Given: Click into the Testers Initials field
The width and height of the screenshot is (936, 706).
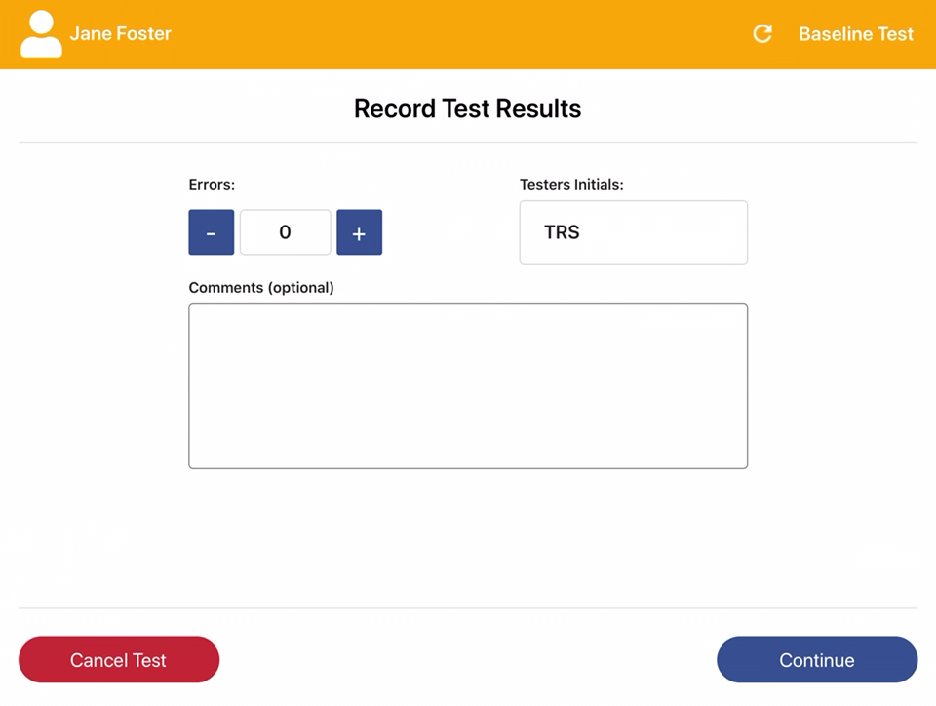Looking at the screenshot, I should [633, 232].
